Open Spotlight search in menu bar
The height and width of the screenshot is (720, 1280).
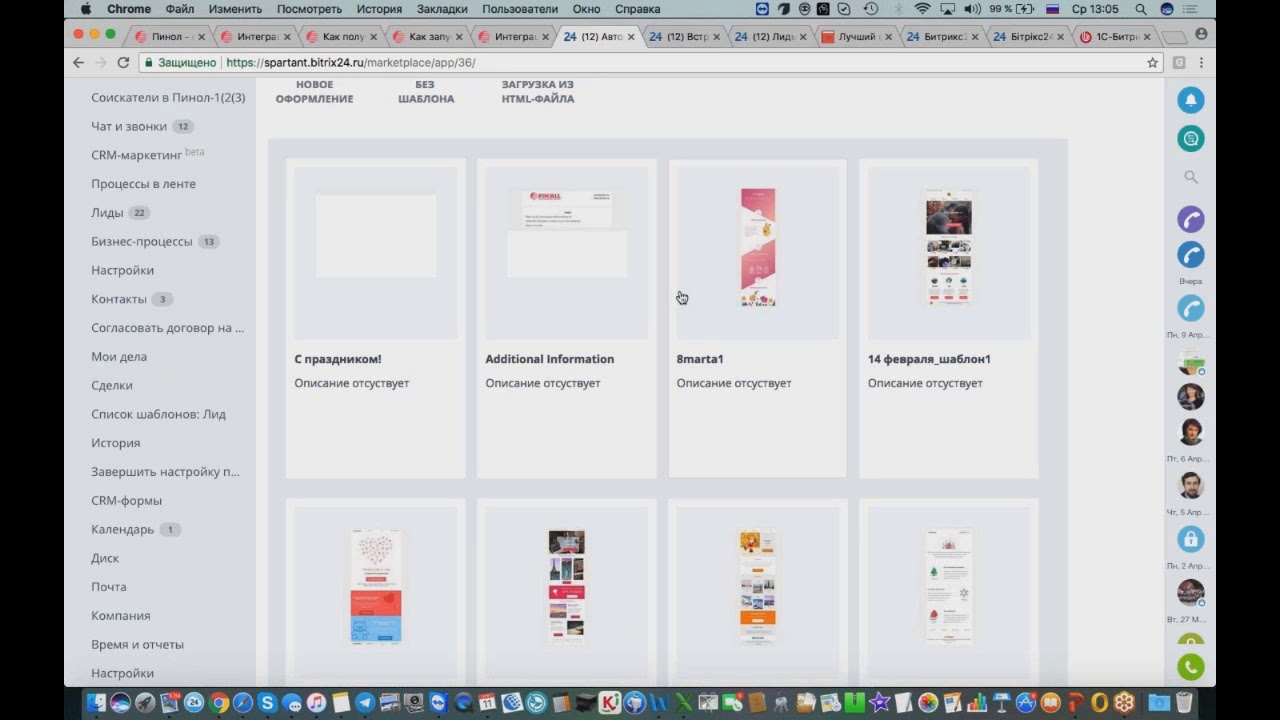(x=1141, y=9)
